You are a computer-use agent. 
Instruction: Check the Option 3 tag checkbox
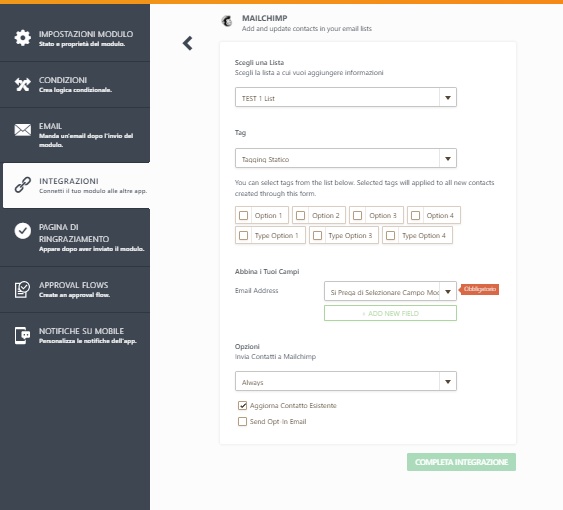coord(358,215)
